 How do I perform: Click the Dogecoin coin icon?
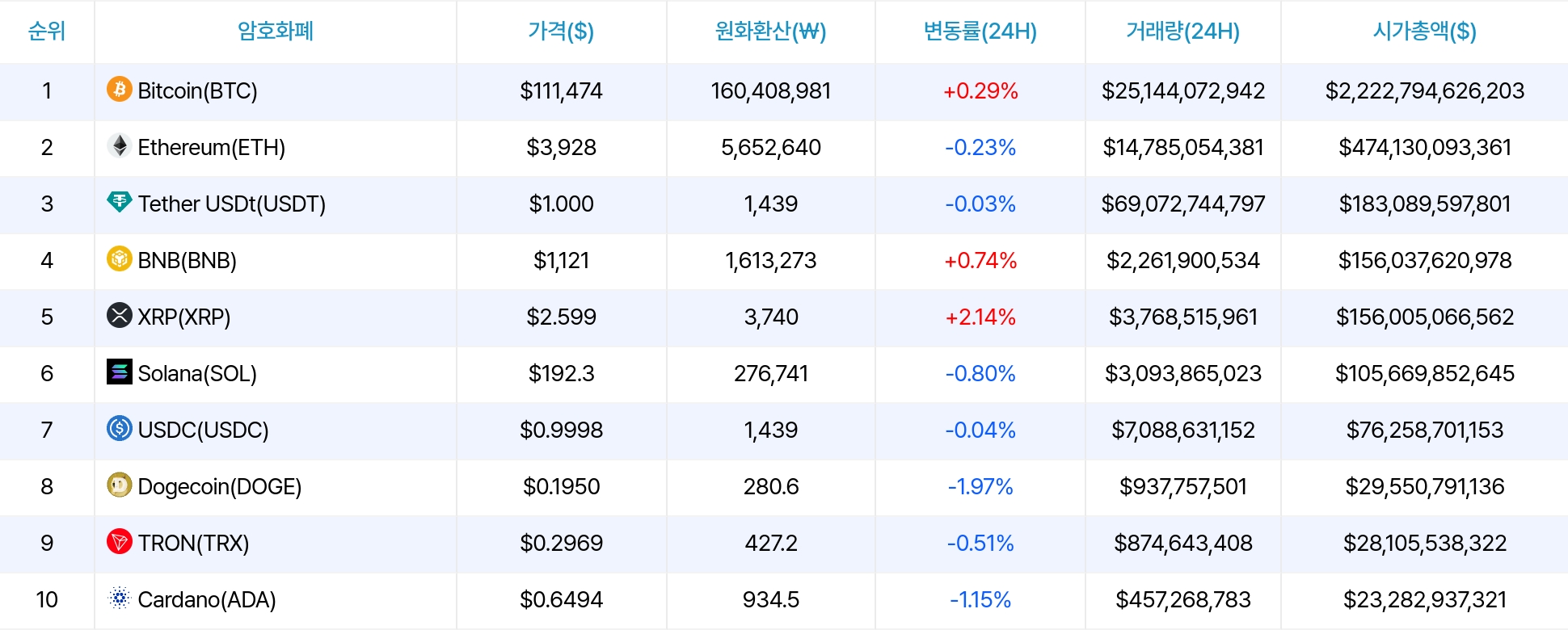120,485
